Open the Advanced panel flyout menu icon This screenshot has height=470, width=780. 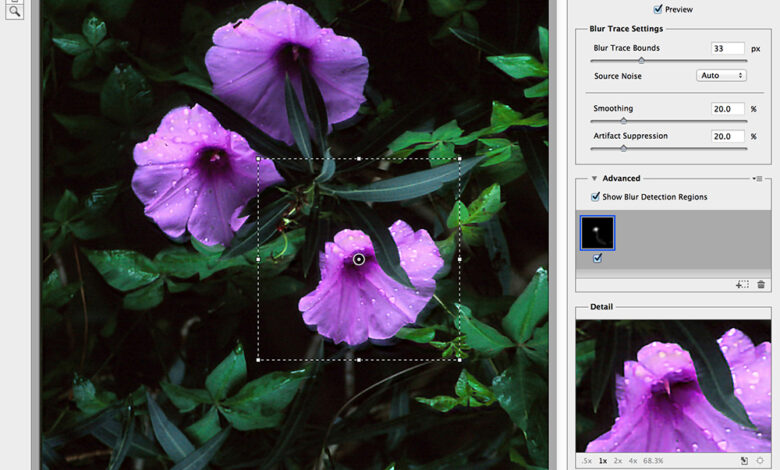click(757, 179)
